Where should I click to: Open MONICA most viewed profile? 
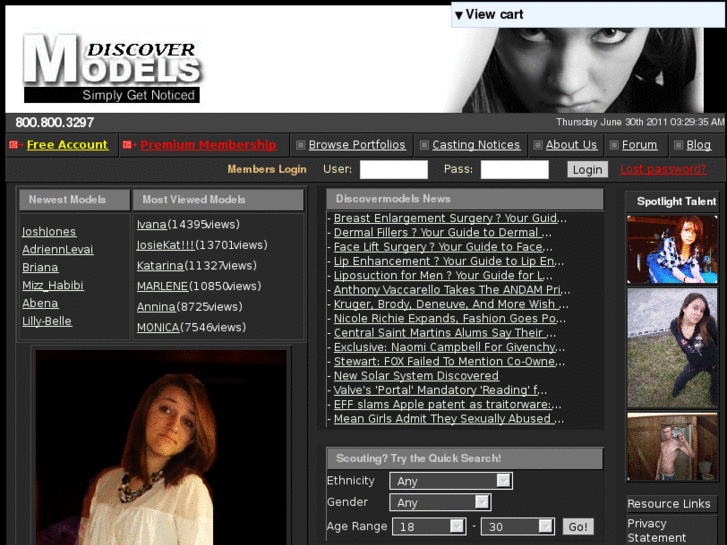[158, 327]
